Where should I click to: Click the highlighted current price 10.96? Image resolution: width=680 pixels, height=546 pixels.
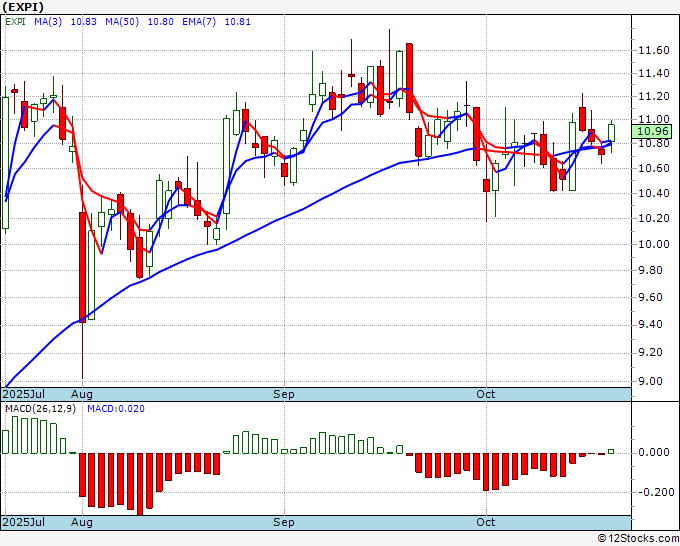[x=653, y=131]
